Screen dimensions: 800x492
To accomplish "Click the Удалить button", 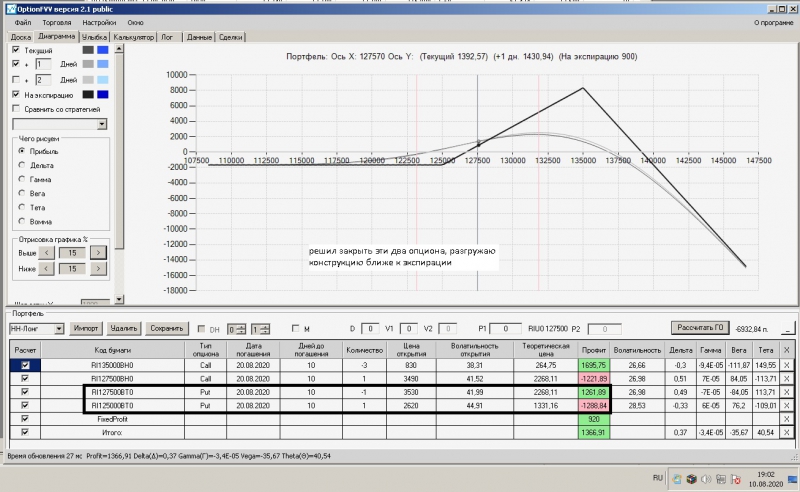I will click(124, 328).
